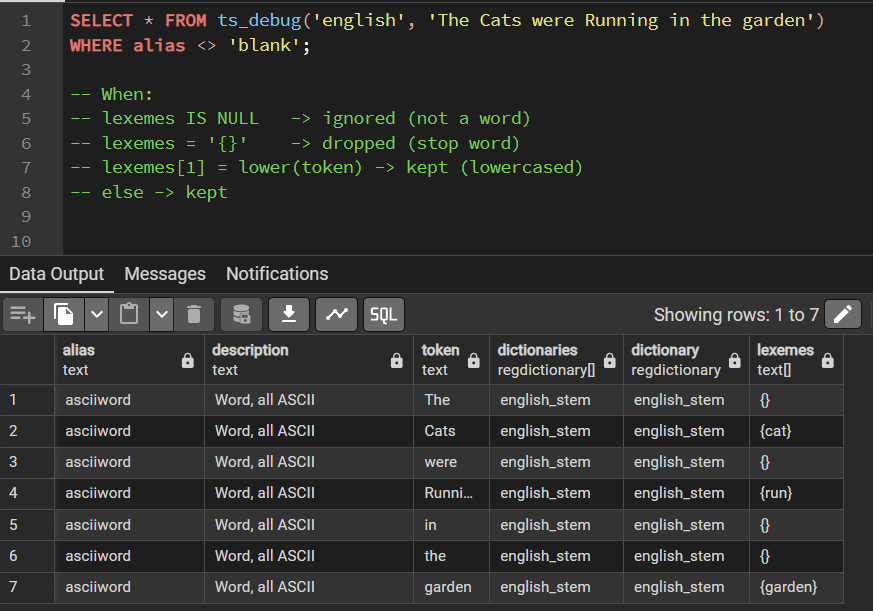The width and height of the screenshot is (873, 611).
Task: Click the lock icon in alias column
Action: (188, 361)
